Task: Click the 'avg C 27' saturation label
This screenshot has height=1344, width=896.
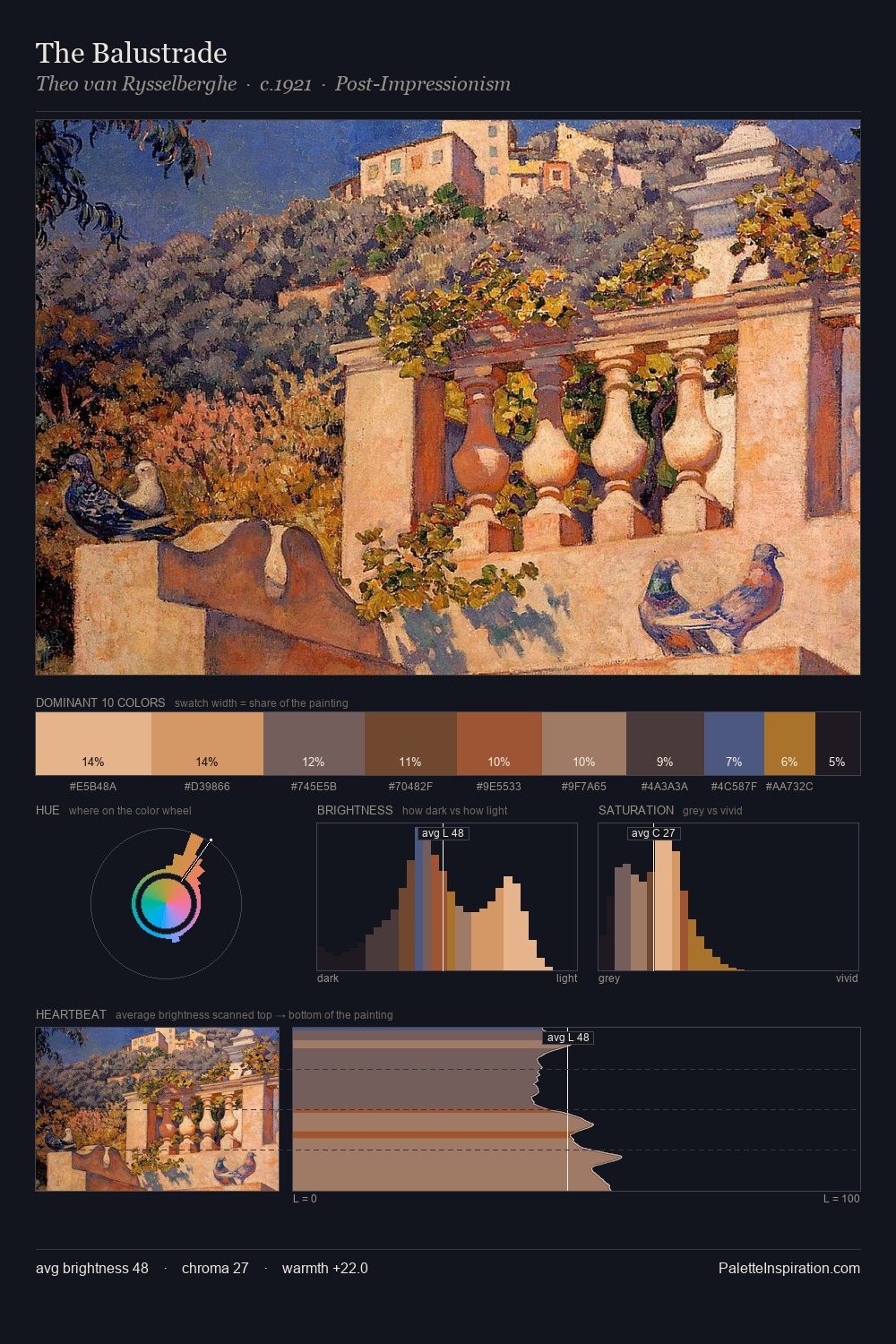Action: point(653,833)
